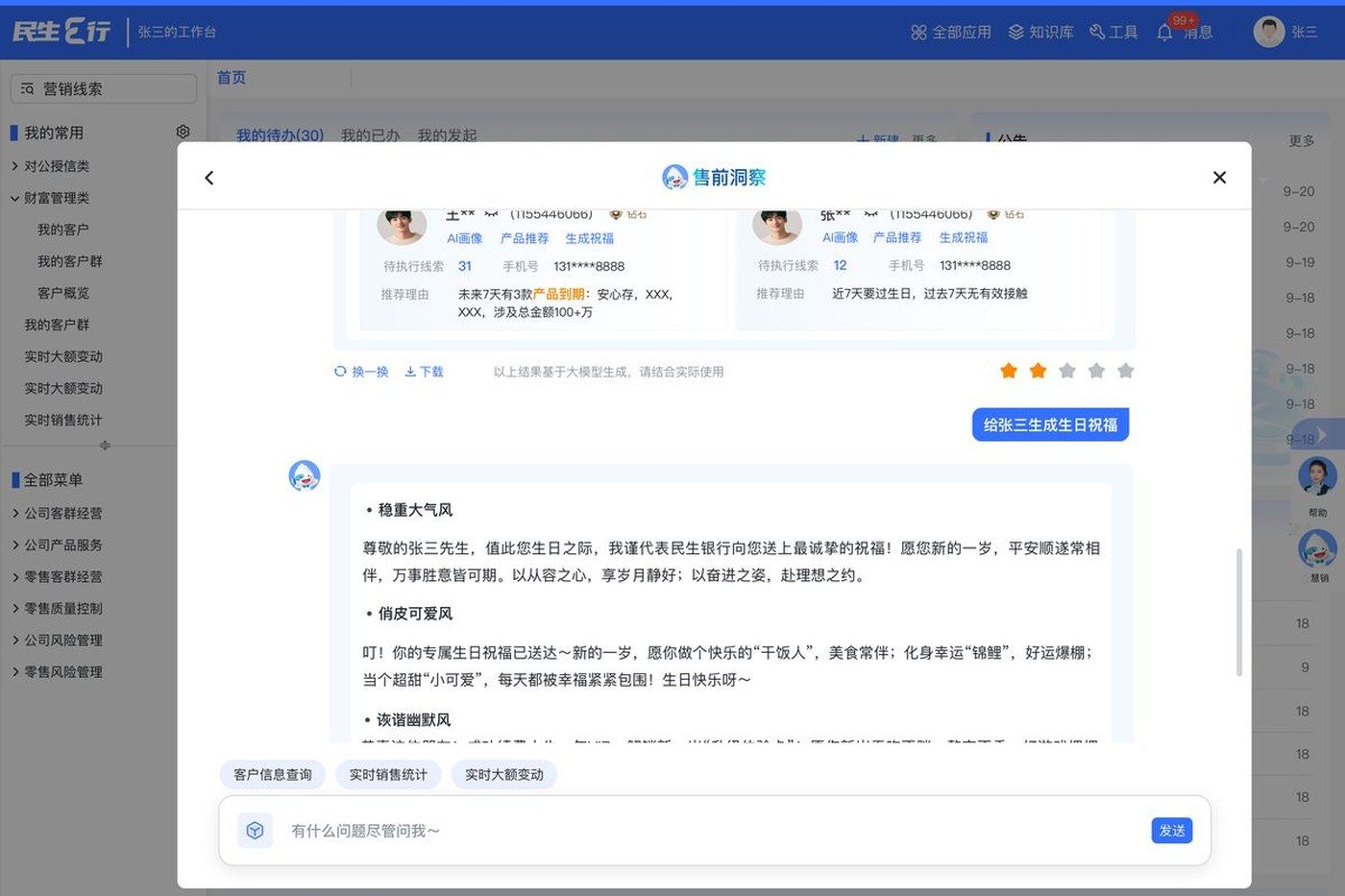Give a five-star rating
This screenshot has width=1345, height=896.
coord(1126,371)
